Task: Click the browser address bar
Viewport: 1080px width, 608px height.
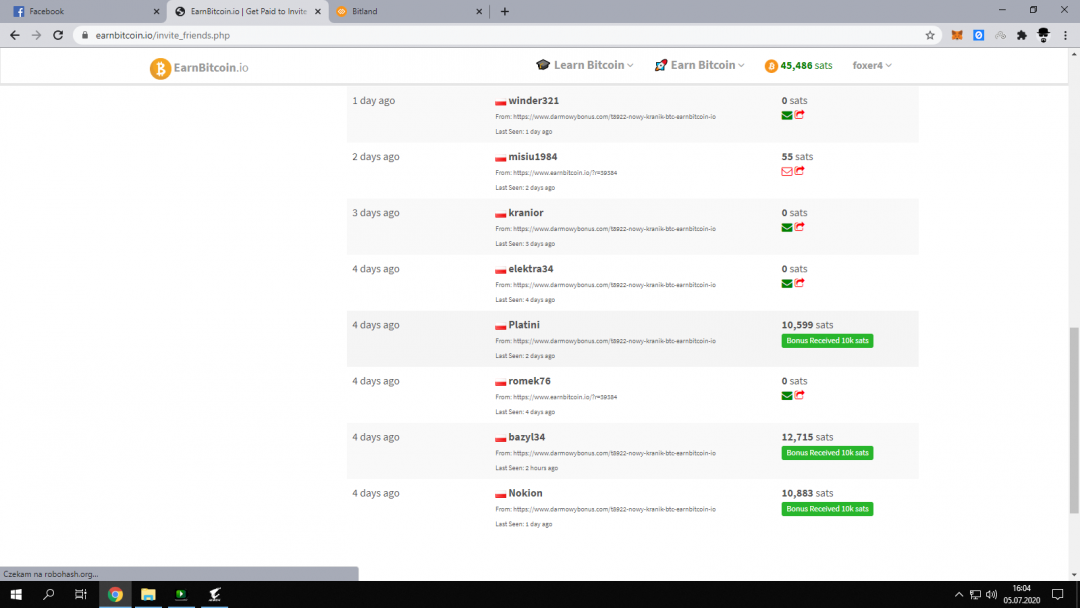Action: tap(500, 35)
